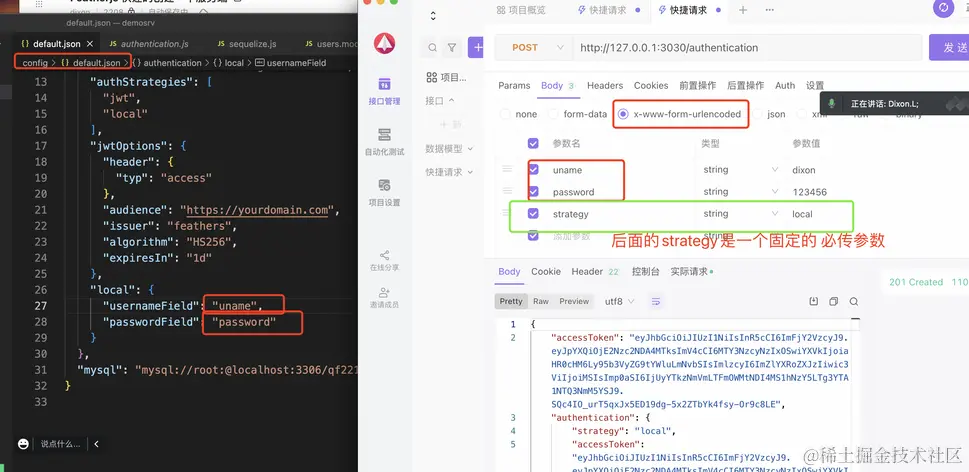Open the 自动化测试 sidebar section
969x472 pixels.
(x=384, y=142)
